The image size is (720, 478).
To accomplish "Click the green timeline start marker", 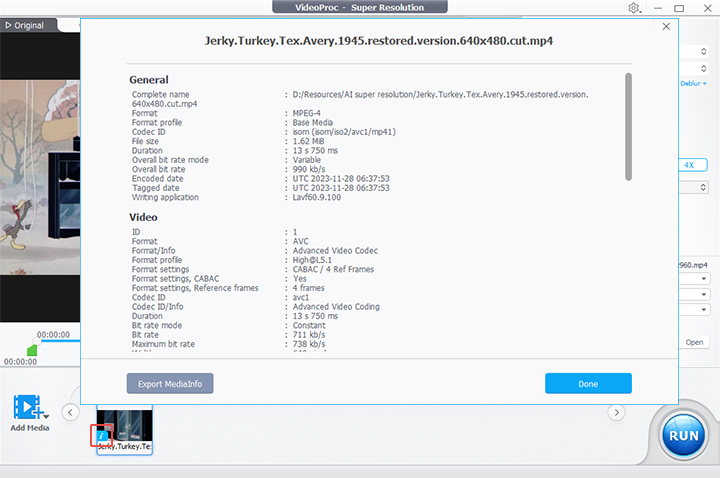I will 32,351.
